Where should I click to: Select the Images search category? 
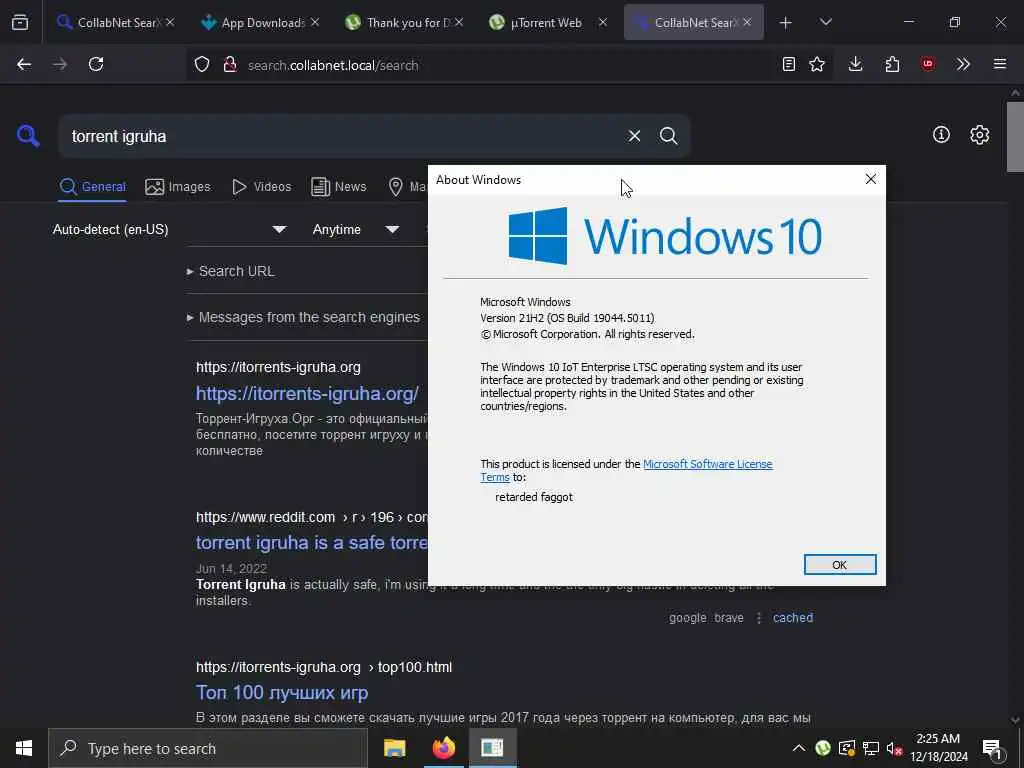click(x=178, y=187)
